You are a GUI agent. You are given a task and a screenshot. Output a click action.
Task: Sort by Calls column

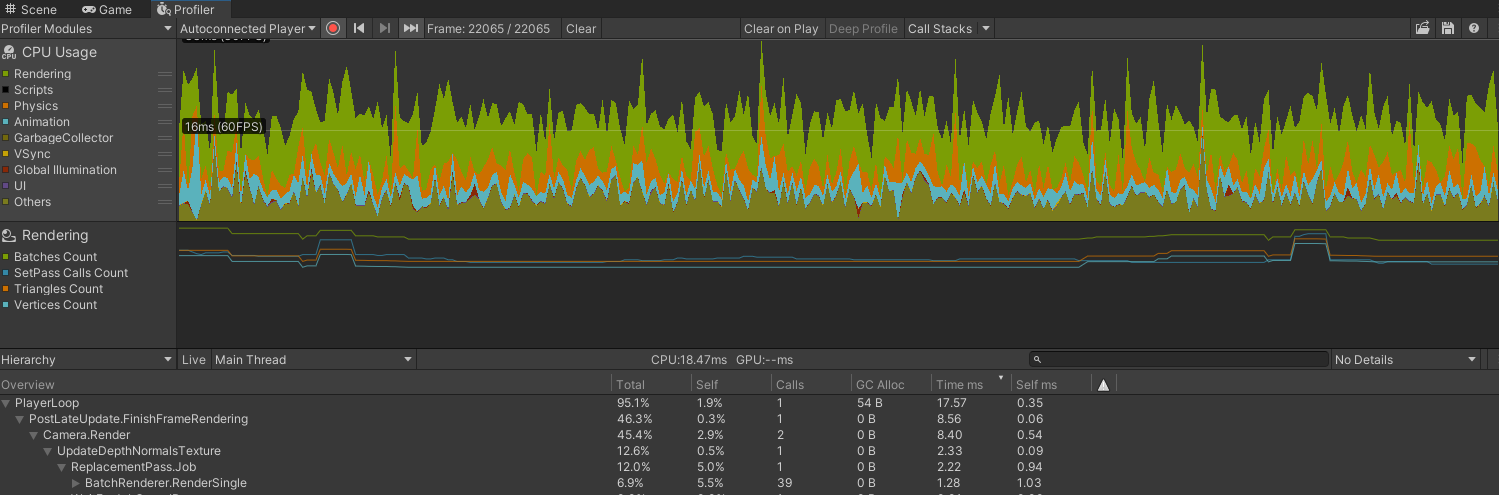pyautogui.click(x=811, y=385)
